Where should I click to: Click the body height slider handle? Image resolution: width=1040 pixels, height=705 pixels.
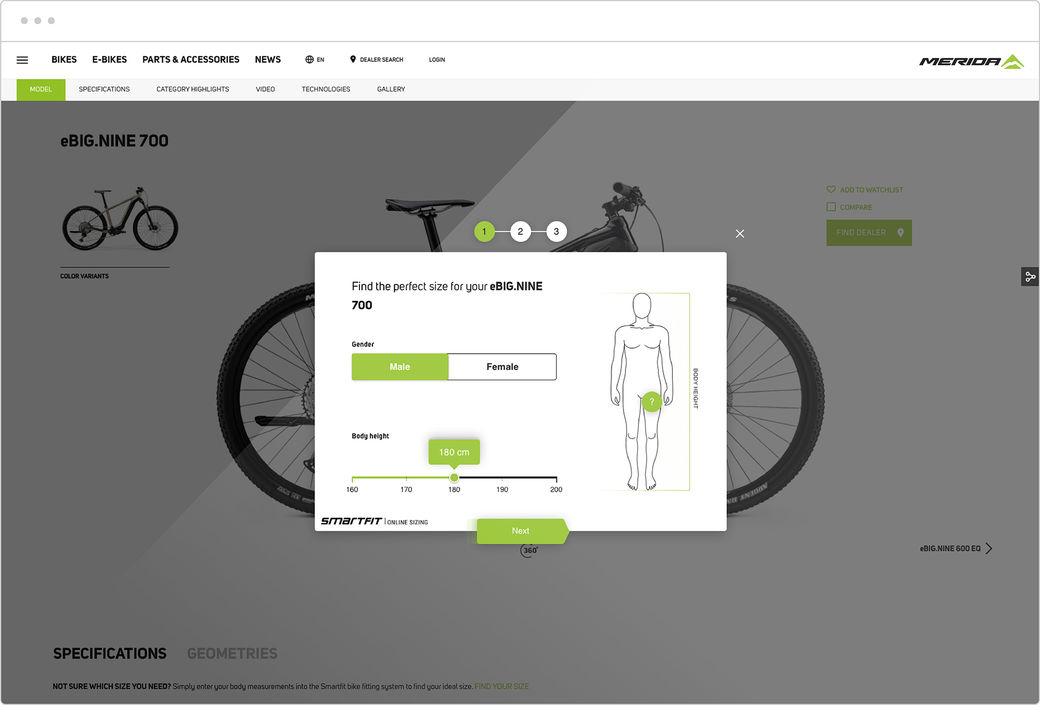coord(454,478)
